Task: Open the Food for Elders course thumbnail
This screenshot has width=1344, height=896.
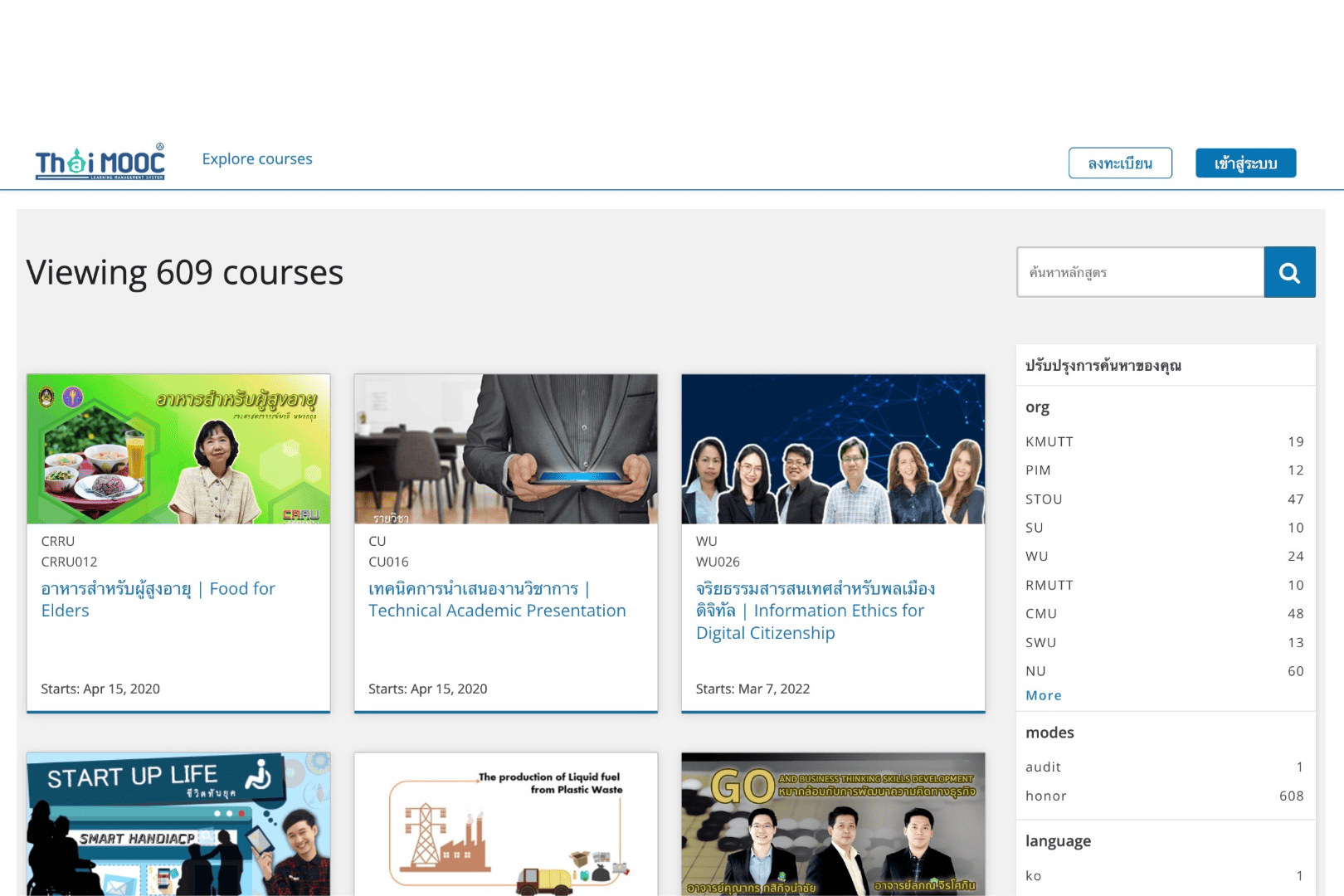Action: (178, 449)
